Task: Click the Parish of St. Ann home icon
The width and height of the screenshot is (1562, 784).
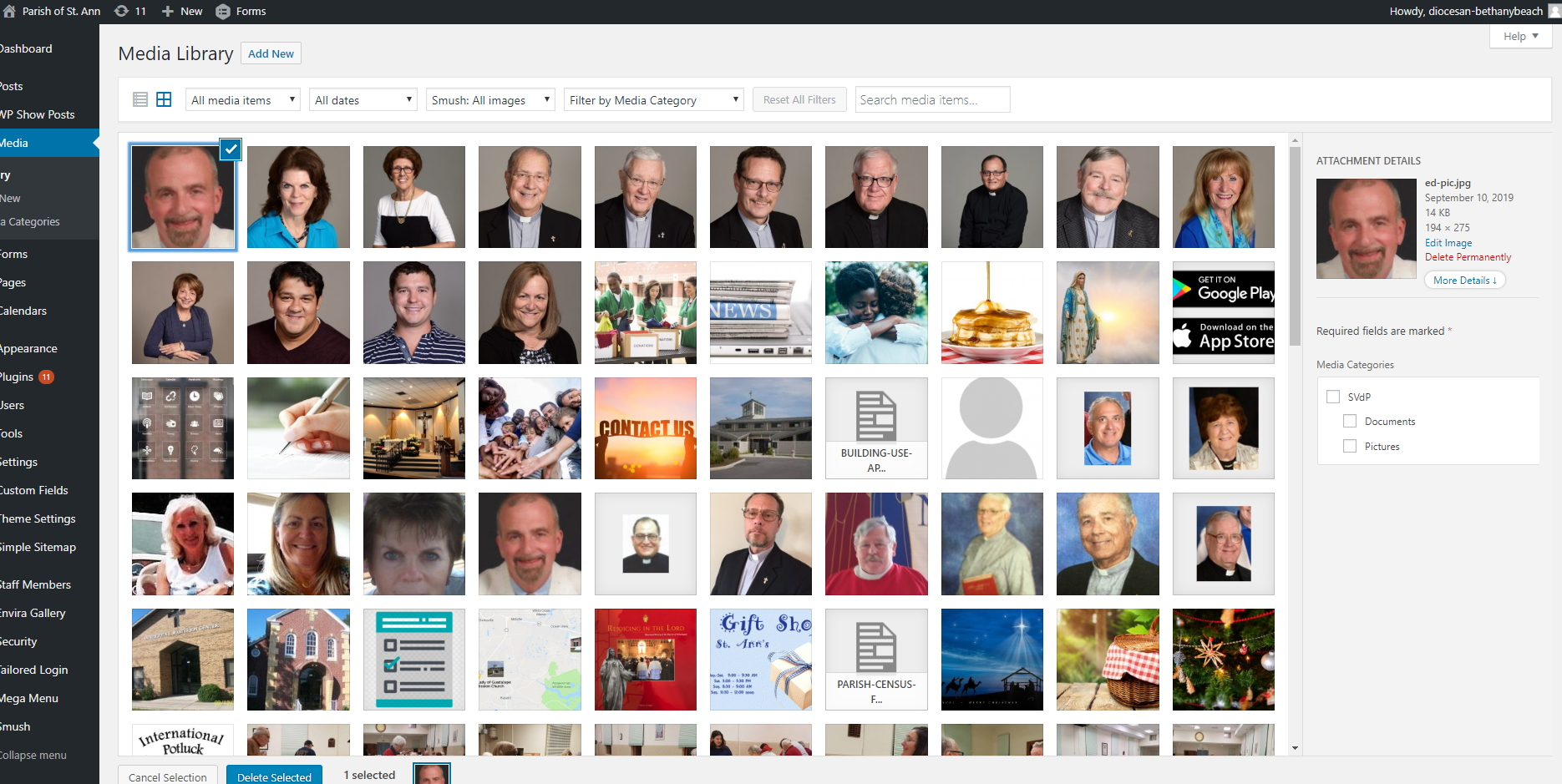Action: click(x=9, y=11)
